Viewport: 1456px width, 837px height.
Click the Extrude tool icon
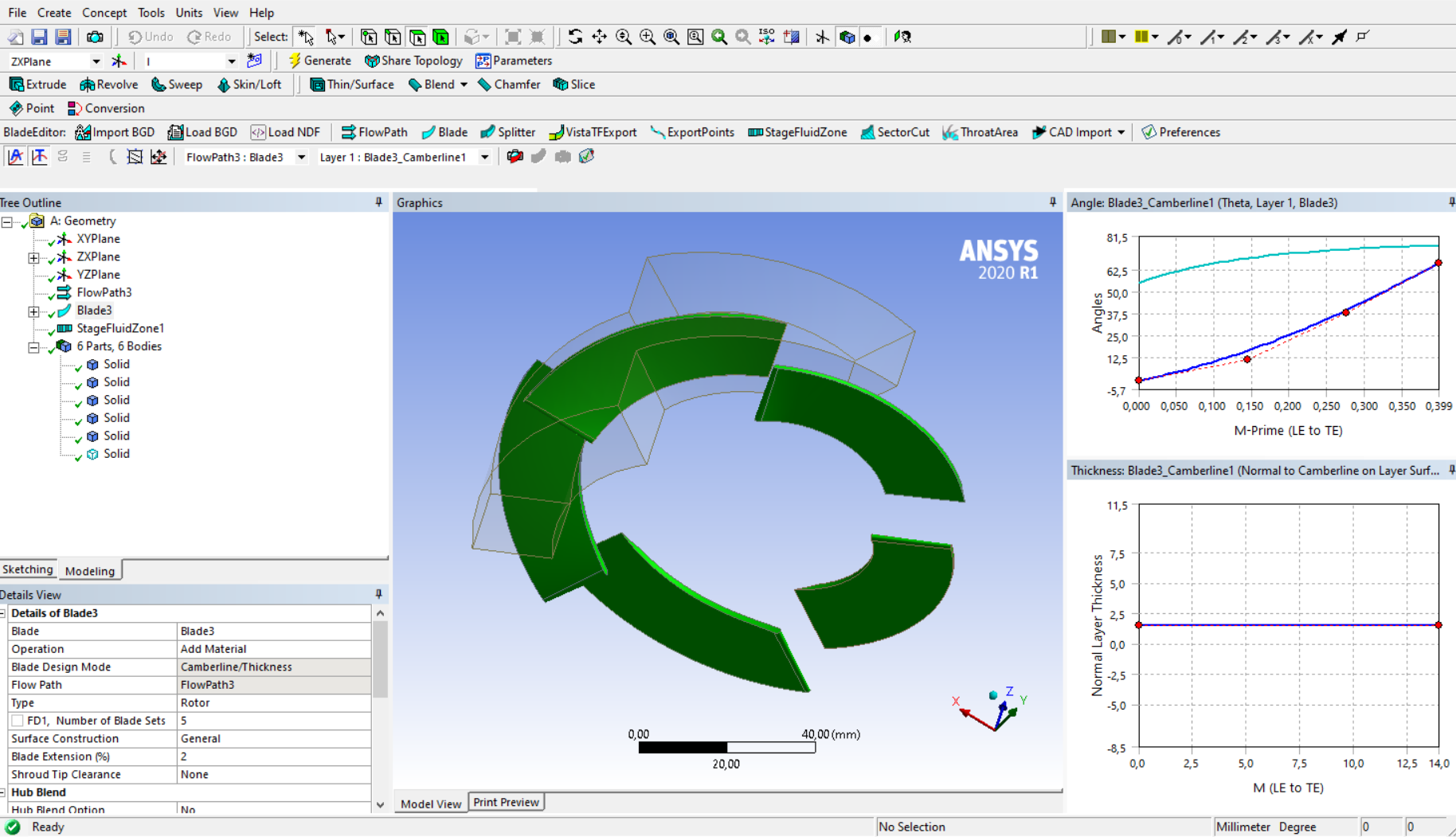[17, 84]
